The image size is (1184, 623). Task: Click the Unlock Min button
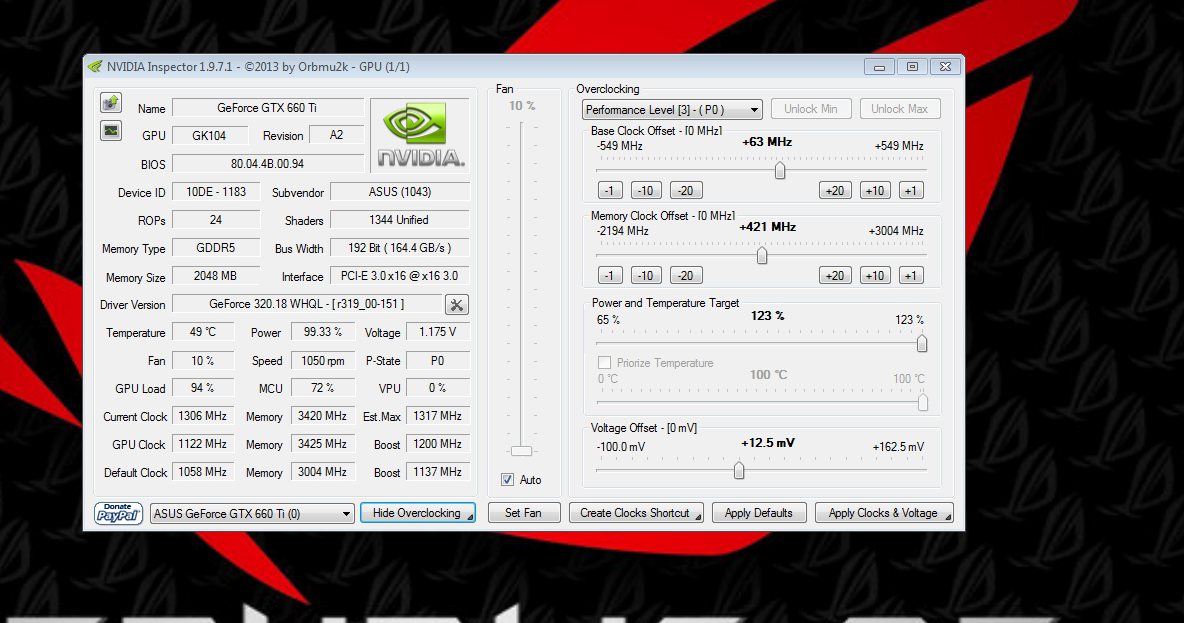811,109
